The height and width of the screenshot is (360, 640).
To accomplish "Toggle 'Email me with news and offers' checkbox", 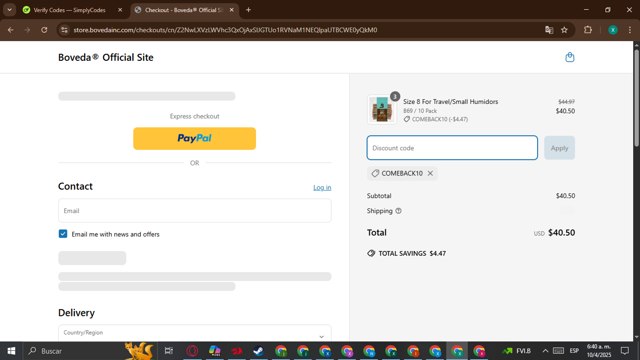I will coord(63,234).
